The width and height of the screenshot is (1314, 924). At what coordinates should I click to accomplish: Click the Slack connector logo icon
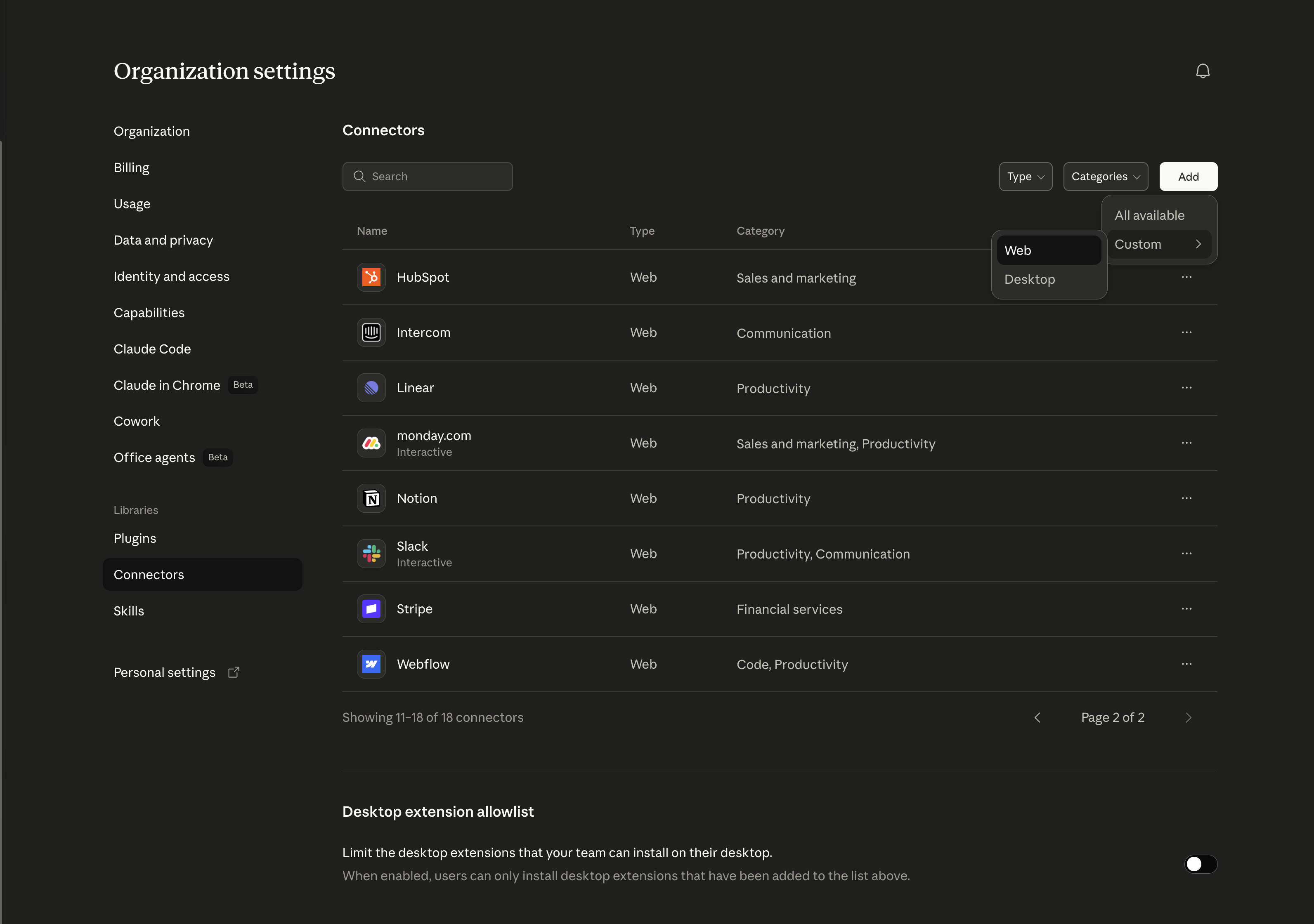[x=371, y=554]
